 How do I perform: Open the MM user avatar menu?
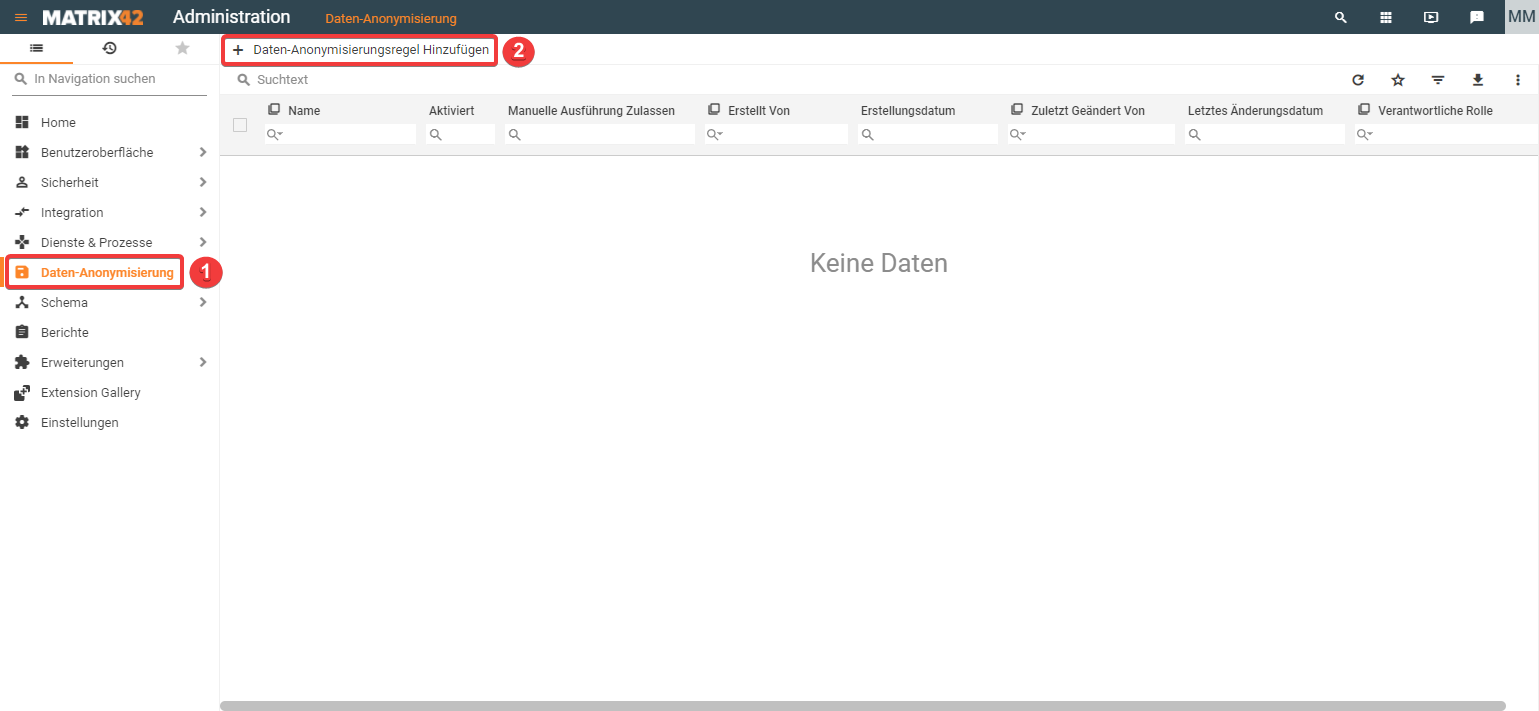pyautogui.click(x=1521, y=17)
